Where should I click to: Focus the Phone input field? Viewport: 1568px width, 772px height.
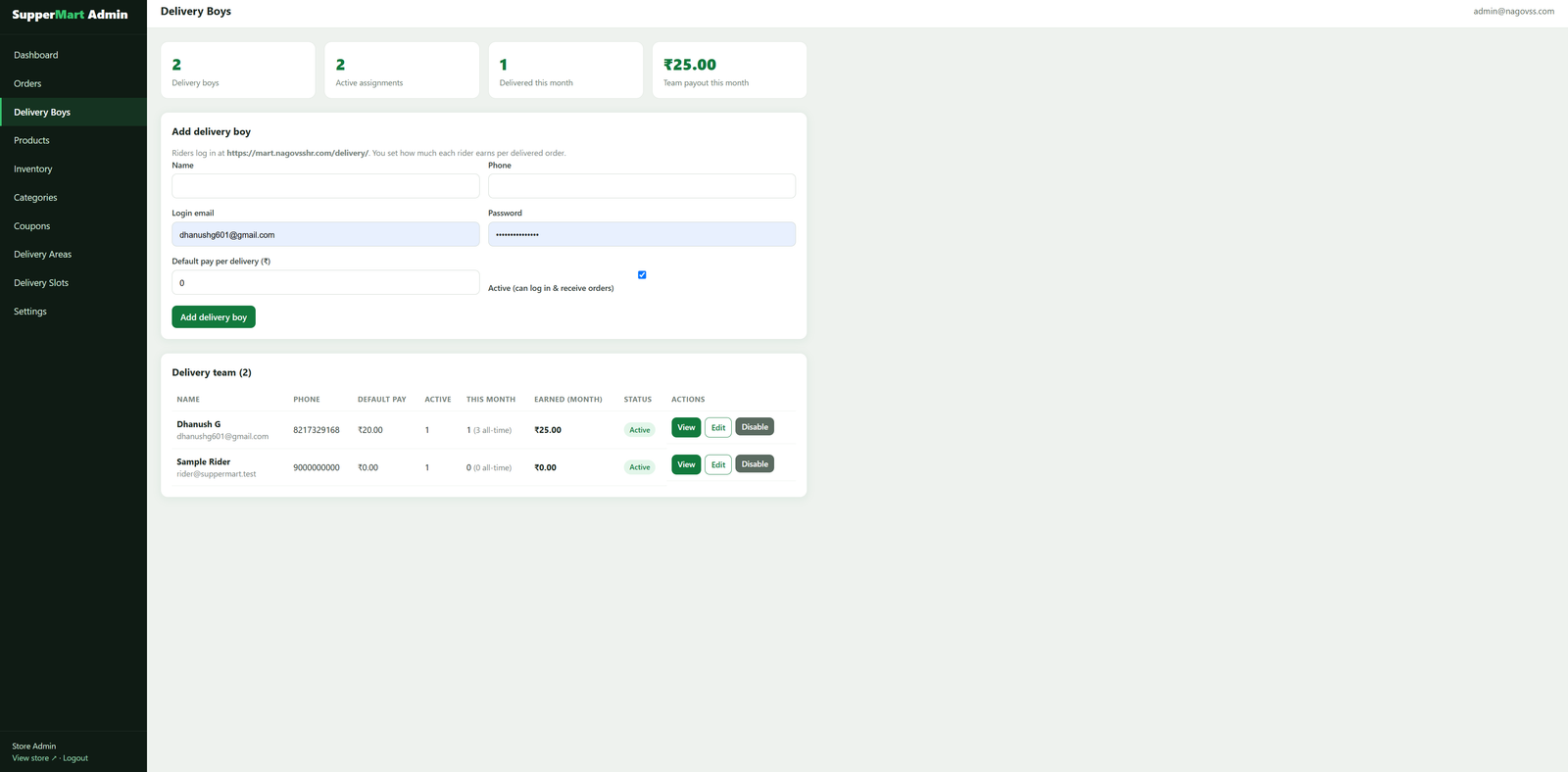(x=642, y=186)
